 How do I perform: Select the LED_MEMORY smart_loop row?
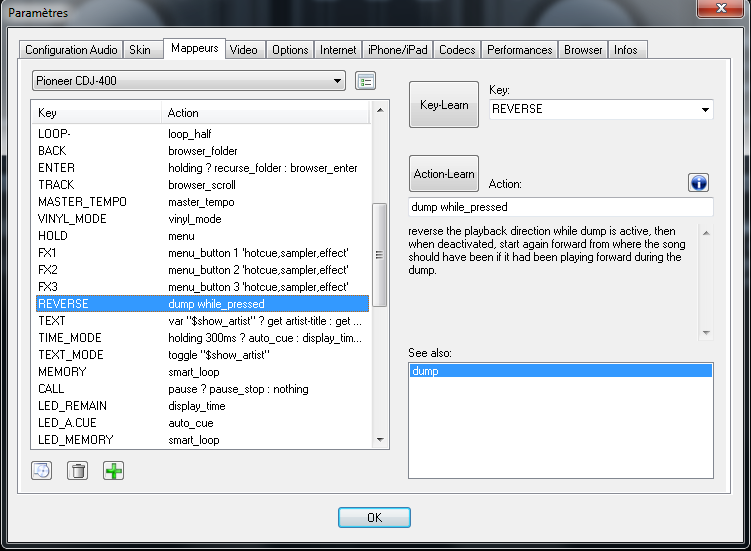click(202, 440)
